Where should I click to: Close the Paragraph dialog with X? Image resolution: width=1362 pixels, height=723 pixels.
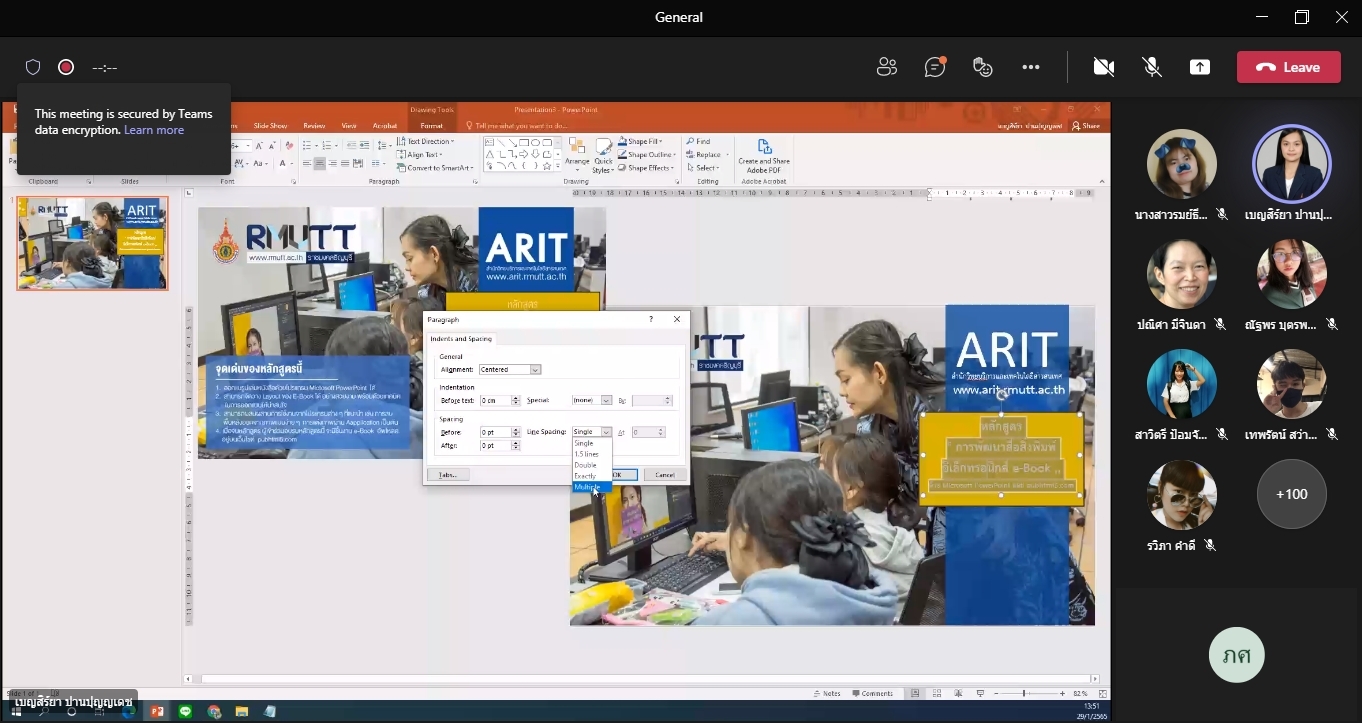tap(677, 319)
